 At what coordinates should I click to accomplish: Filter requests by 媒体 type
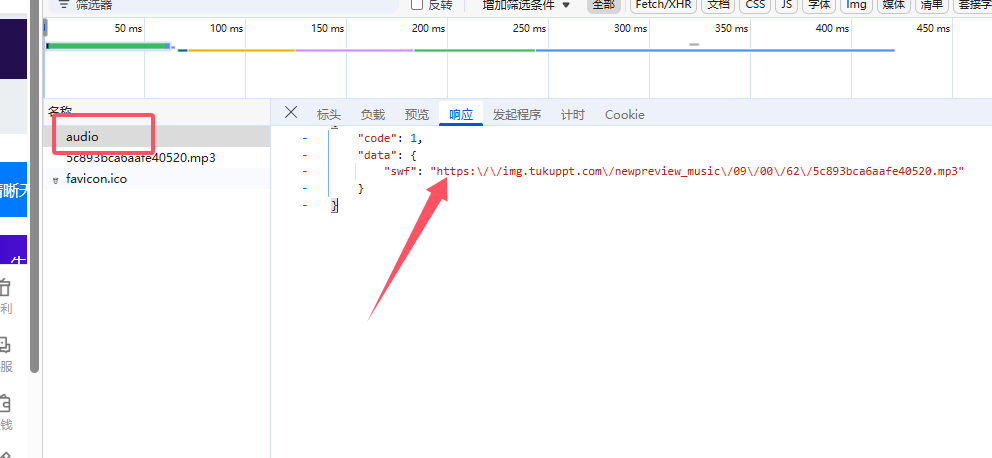892,5
